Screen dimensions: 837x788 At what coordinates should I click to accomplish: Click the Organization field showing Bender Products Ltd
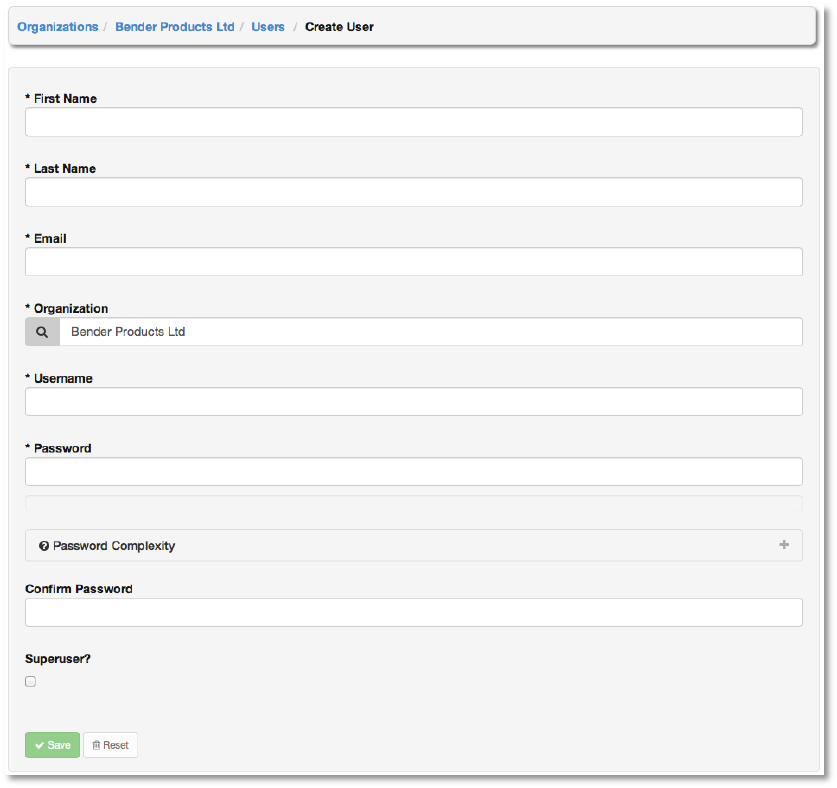430,332
